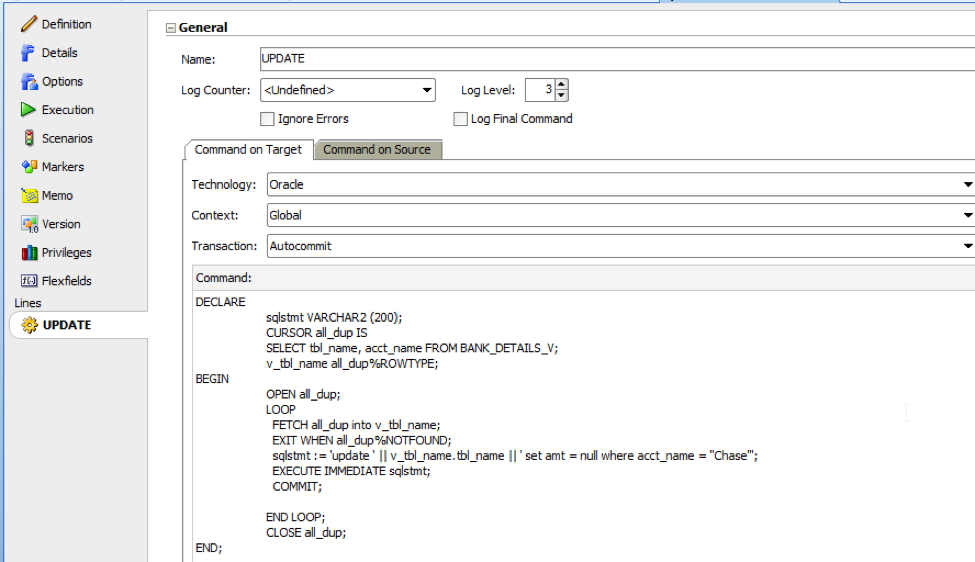975x562 pixels.
Task: Expand the Technology dropdown set to Oracle
Action: click(x=967, y=185)
